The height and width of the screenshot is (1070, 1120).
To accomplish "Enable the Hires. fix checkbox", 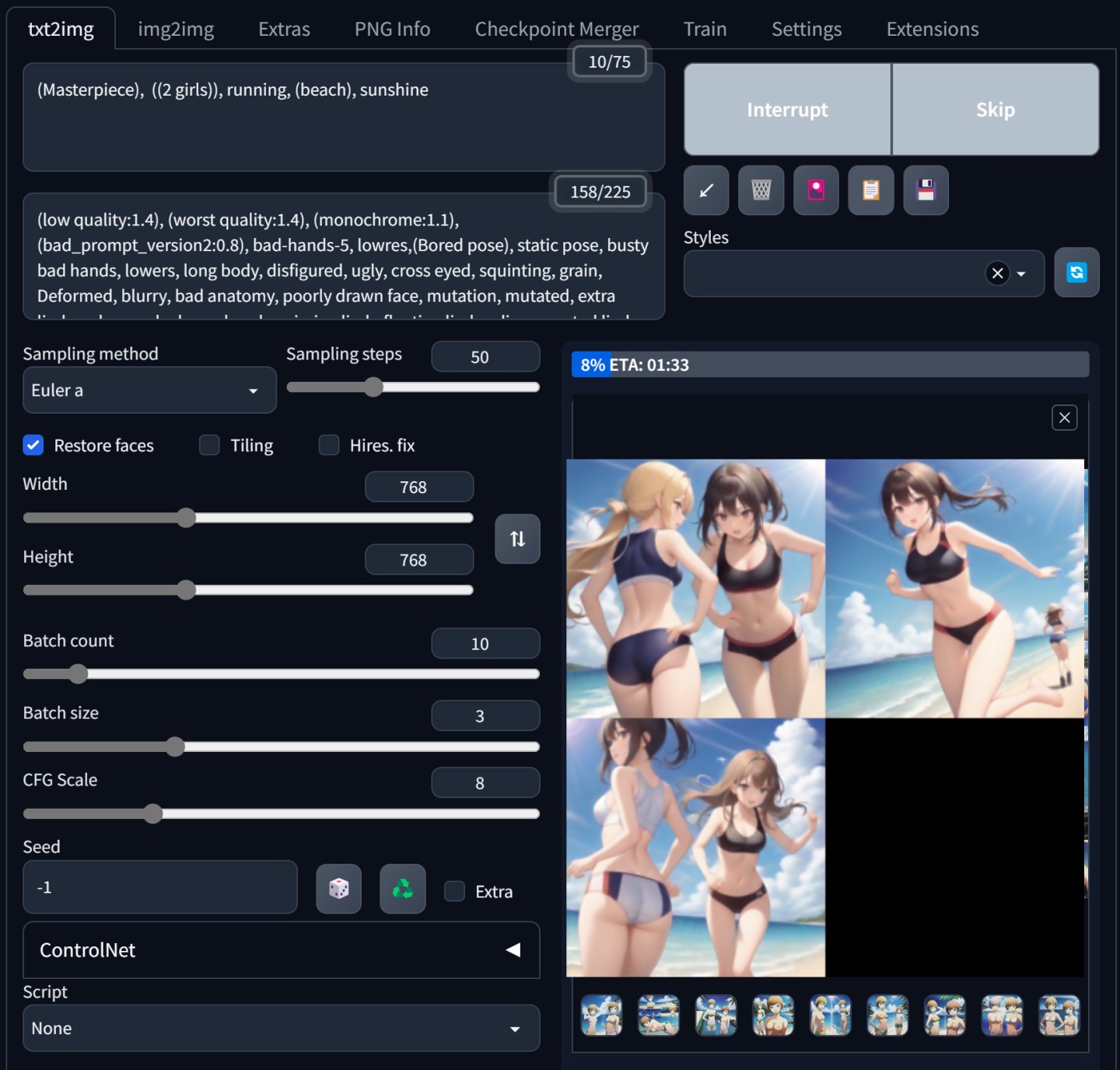I will tap(329, 446).
